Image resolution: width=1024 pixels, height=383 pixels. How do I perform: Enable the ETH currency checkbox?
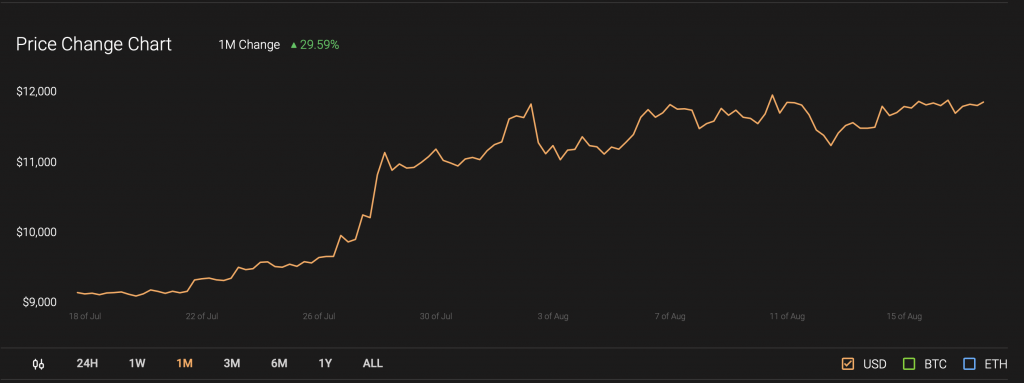tap(969, 363)
